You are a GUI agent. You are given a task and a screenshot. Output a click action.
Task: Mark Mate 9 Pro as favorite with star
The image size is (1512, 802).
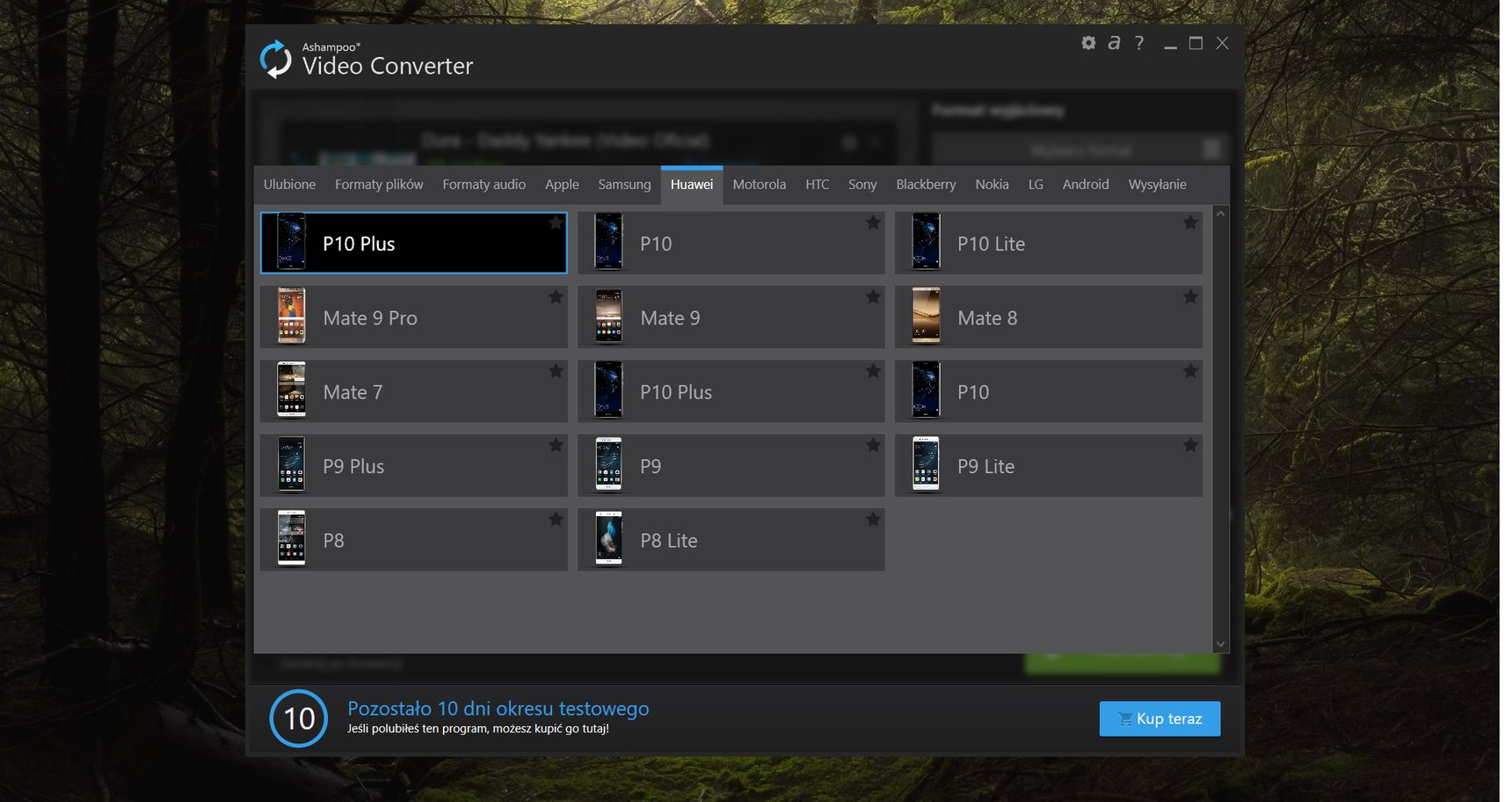point(556,297)
